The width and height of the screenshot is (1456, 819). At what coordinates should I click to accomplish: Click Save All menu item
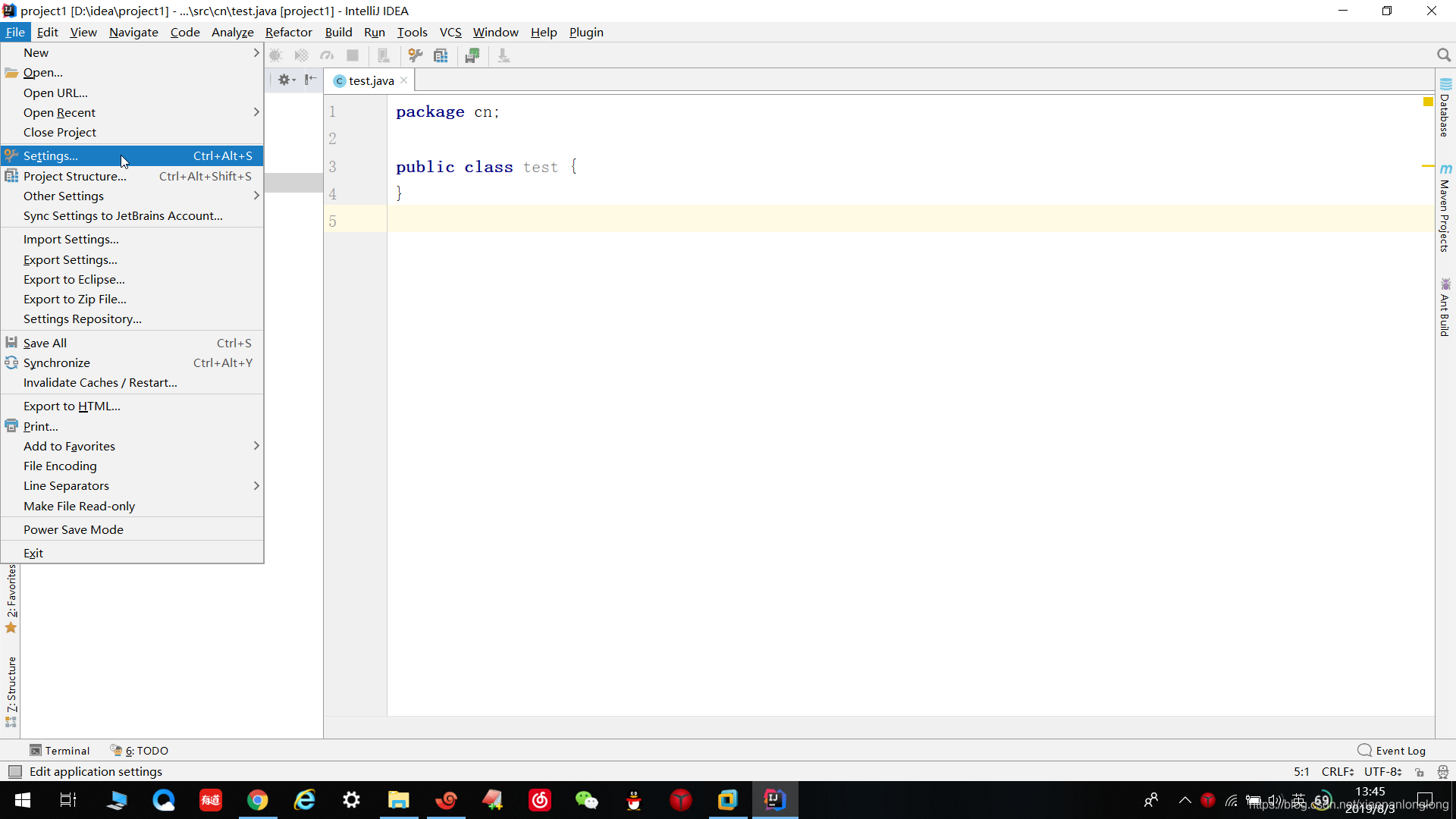(x=132, y=343)
